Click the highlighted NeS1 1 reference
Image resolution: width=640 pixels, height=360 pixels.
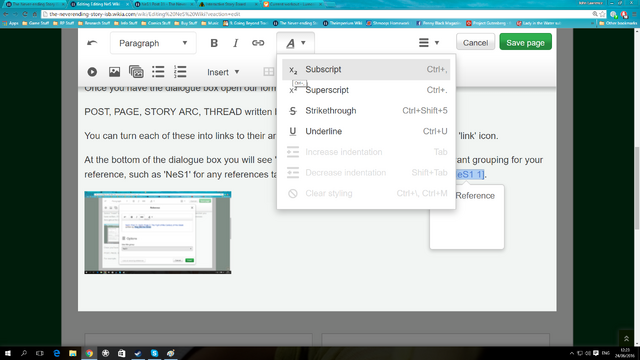(x=470, y=174)
